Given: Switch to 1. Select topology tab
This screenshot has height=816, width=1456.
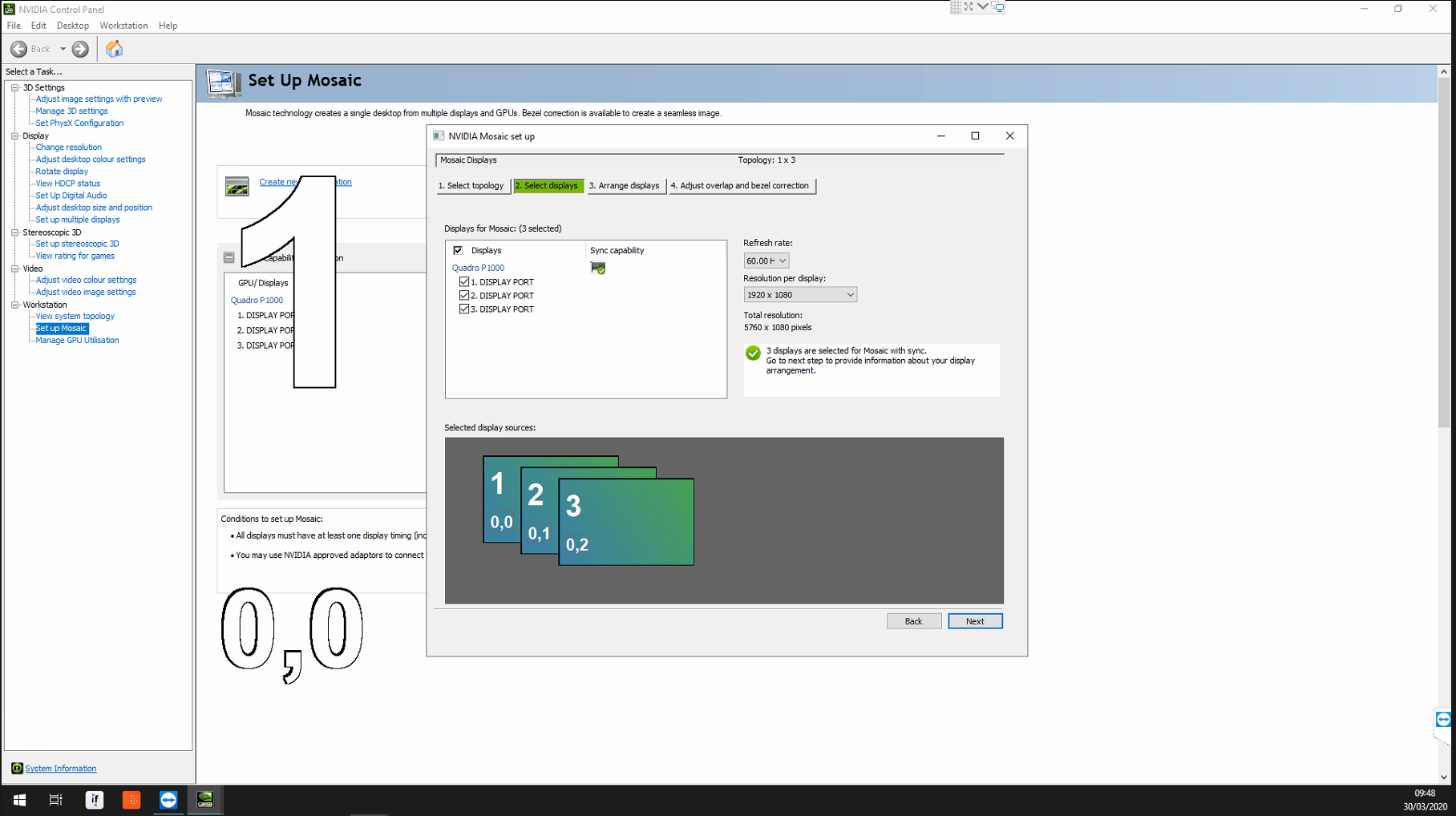Looking at the screenshot, I should 473,185.
